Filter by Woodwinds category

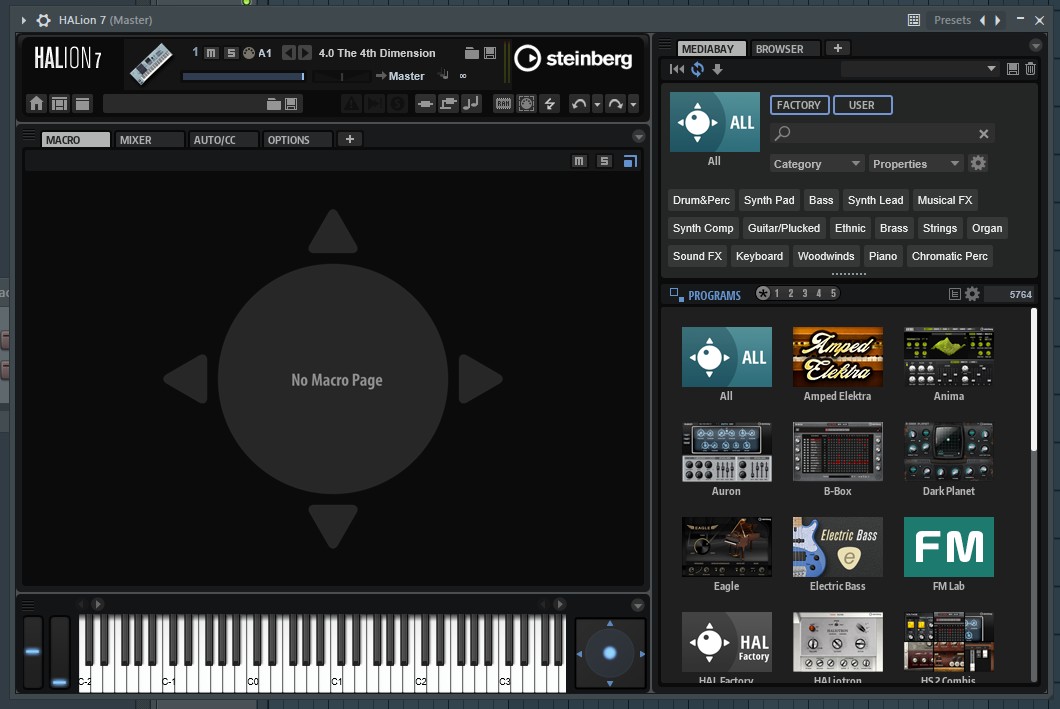click(x=826, y=256)
